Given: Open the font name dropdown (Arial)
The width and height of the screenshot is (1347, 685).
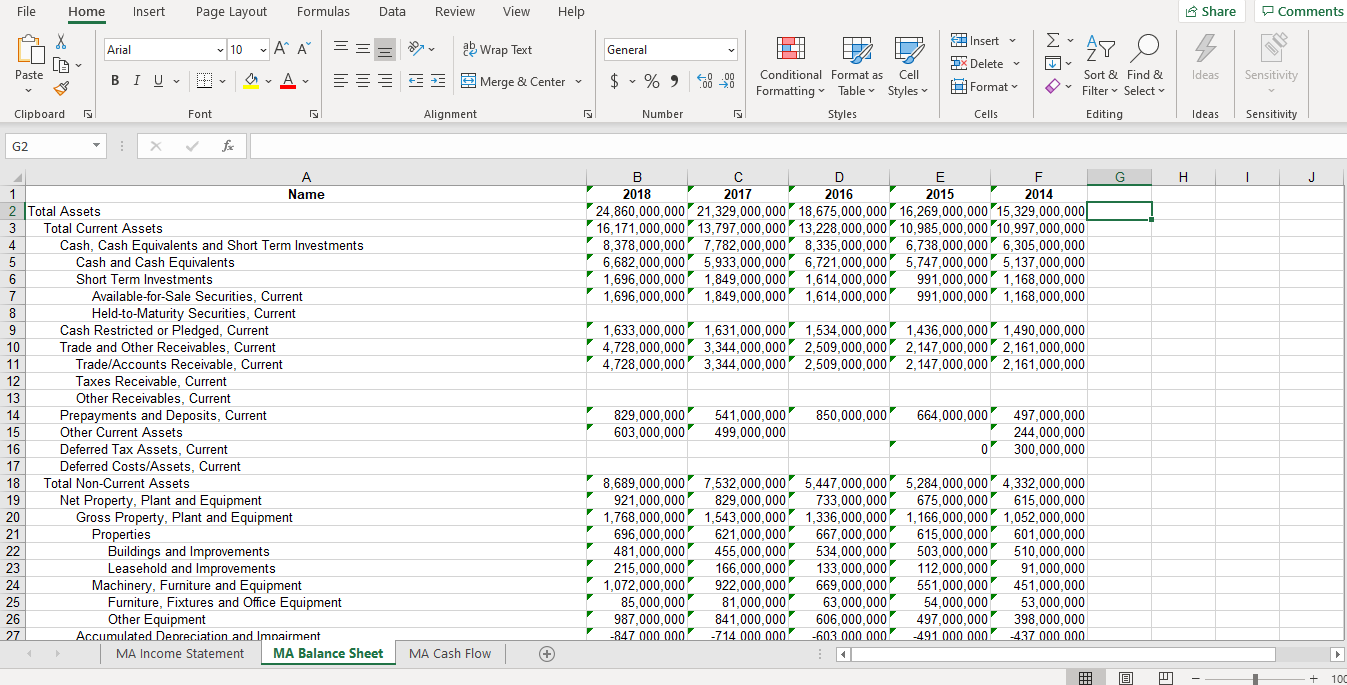Looking at the screenshot, I should [x=220, y=50].
